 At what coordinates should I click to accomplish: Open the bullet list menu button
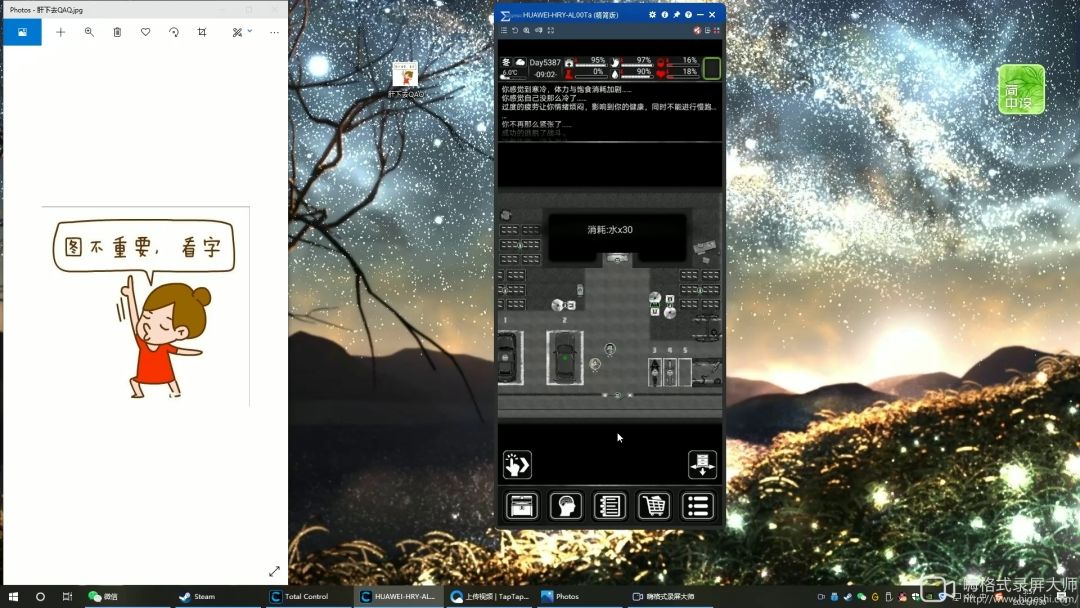[x=698, y=506]
